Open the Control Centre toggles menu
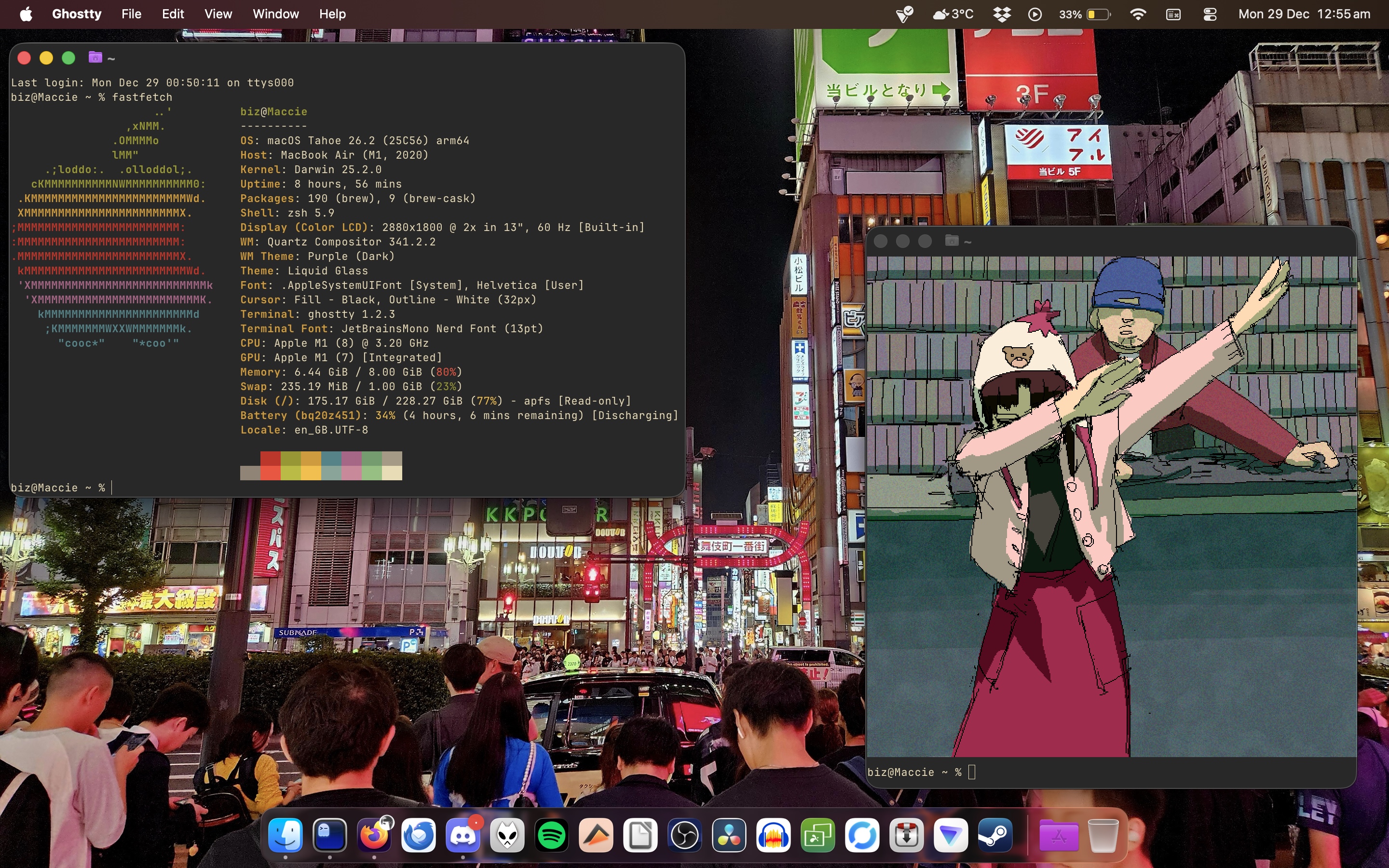1389x868 pixels. [x=1210, y=14]
